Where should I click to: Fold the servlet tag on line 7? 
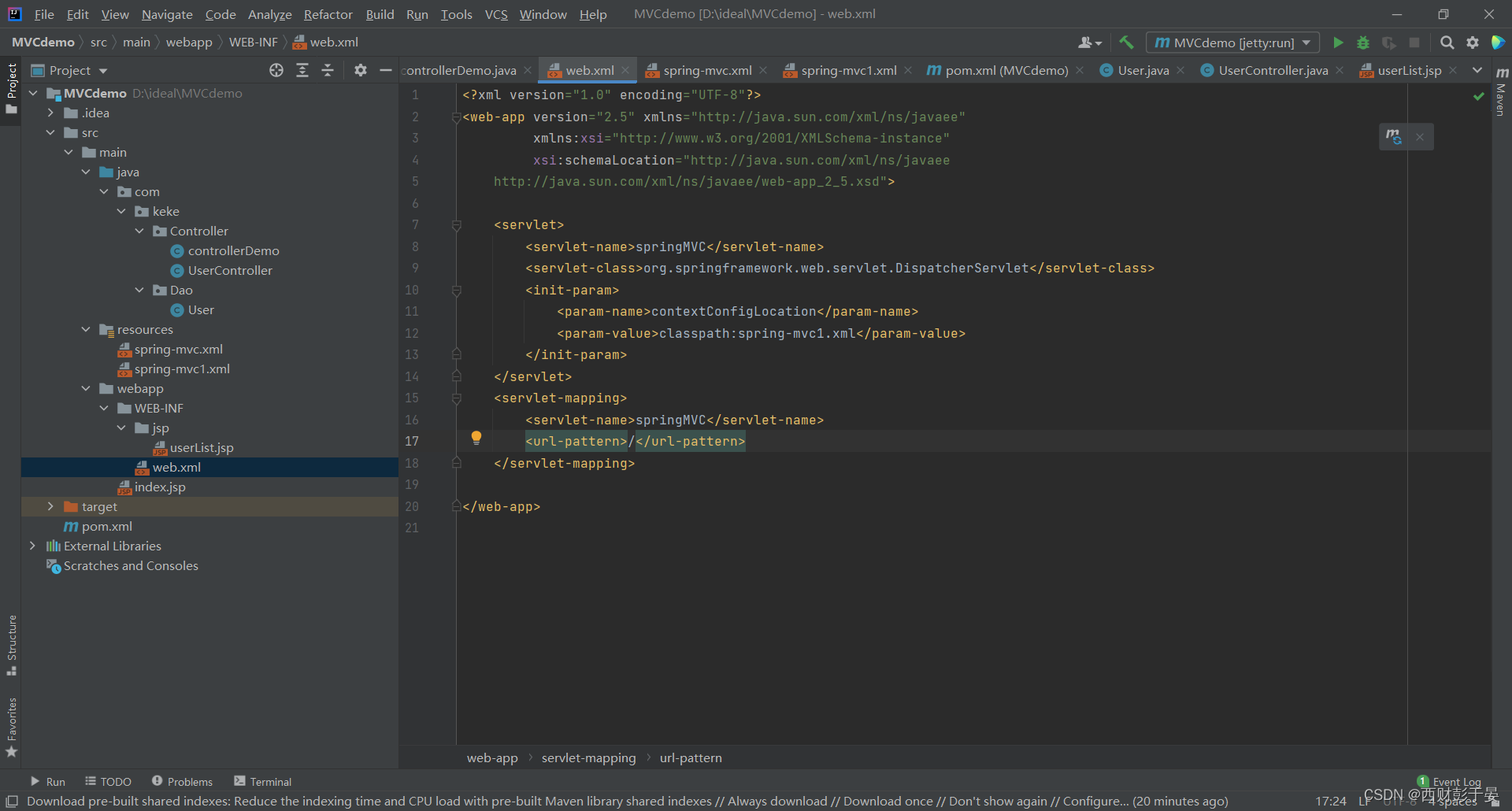coord(456,225)
